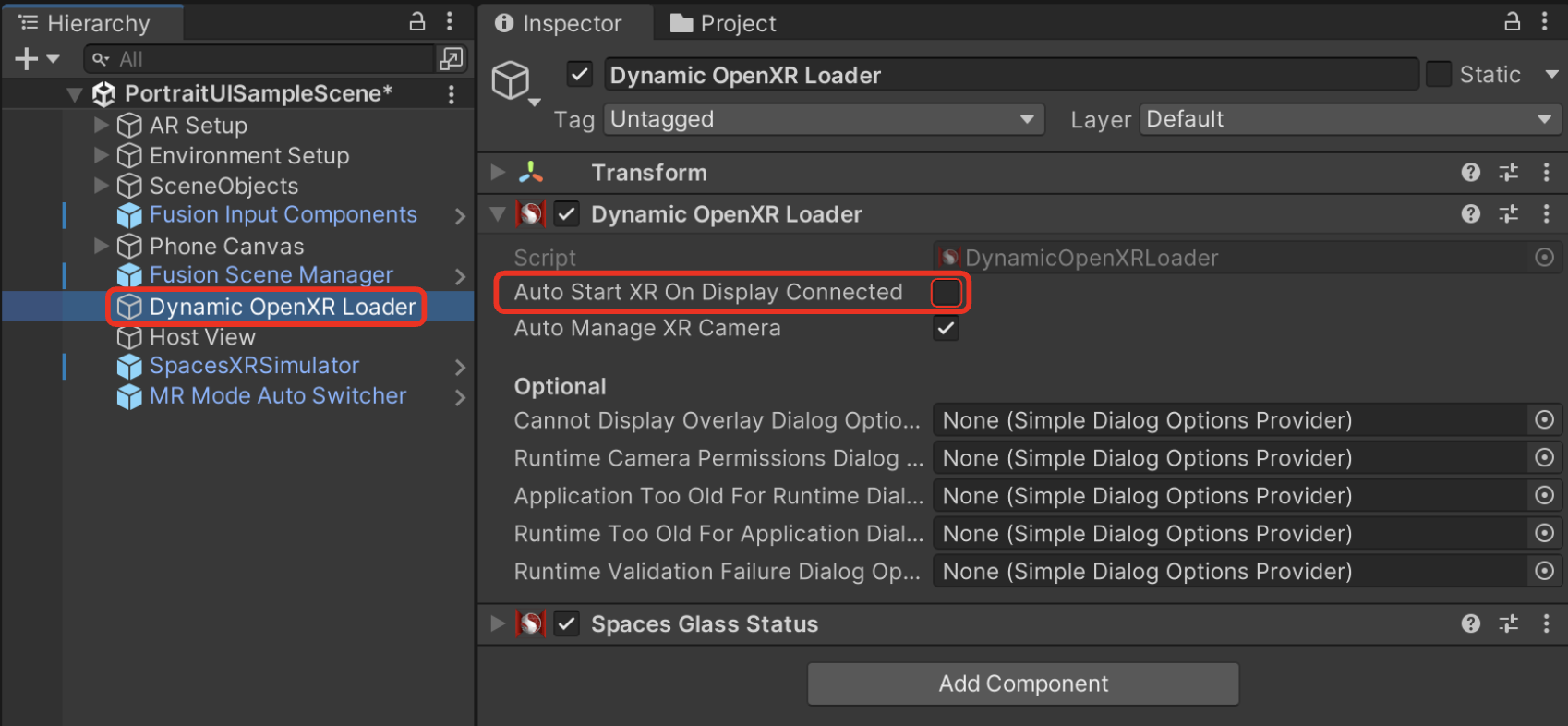
Task: Expand the Spaces Glass Status component
Action: click(498, 623)
